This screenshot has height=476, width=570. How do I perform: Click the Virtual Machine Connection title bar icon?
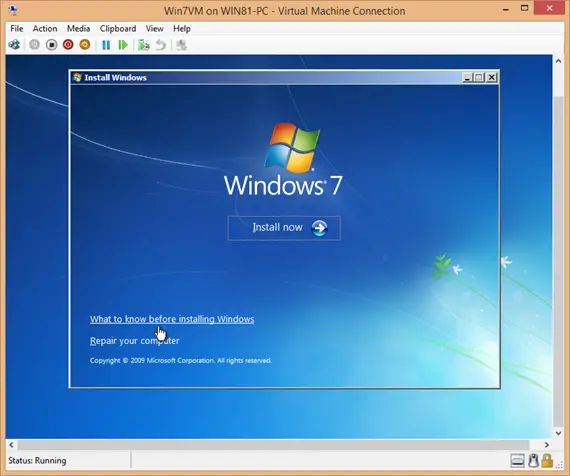pos(14,10)
